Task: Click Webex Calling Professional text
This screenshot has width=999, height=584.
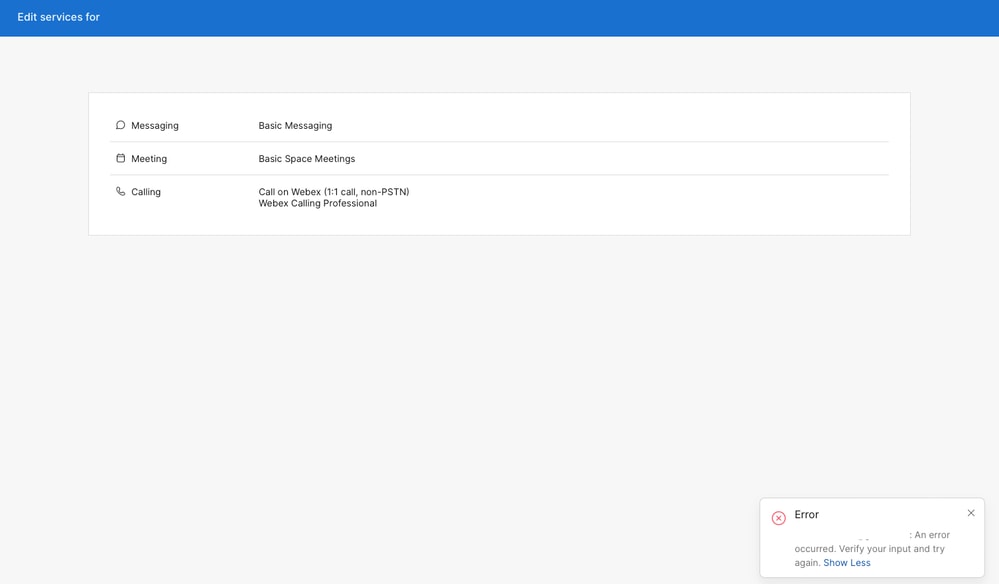Action: coord(317,203)
